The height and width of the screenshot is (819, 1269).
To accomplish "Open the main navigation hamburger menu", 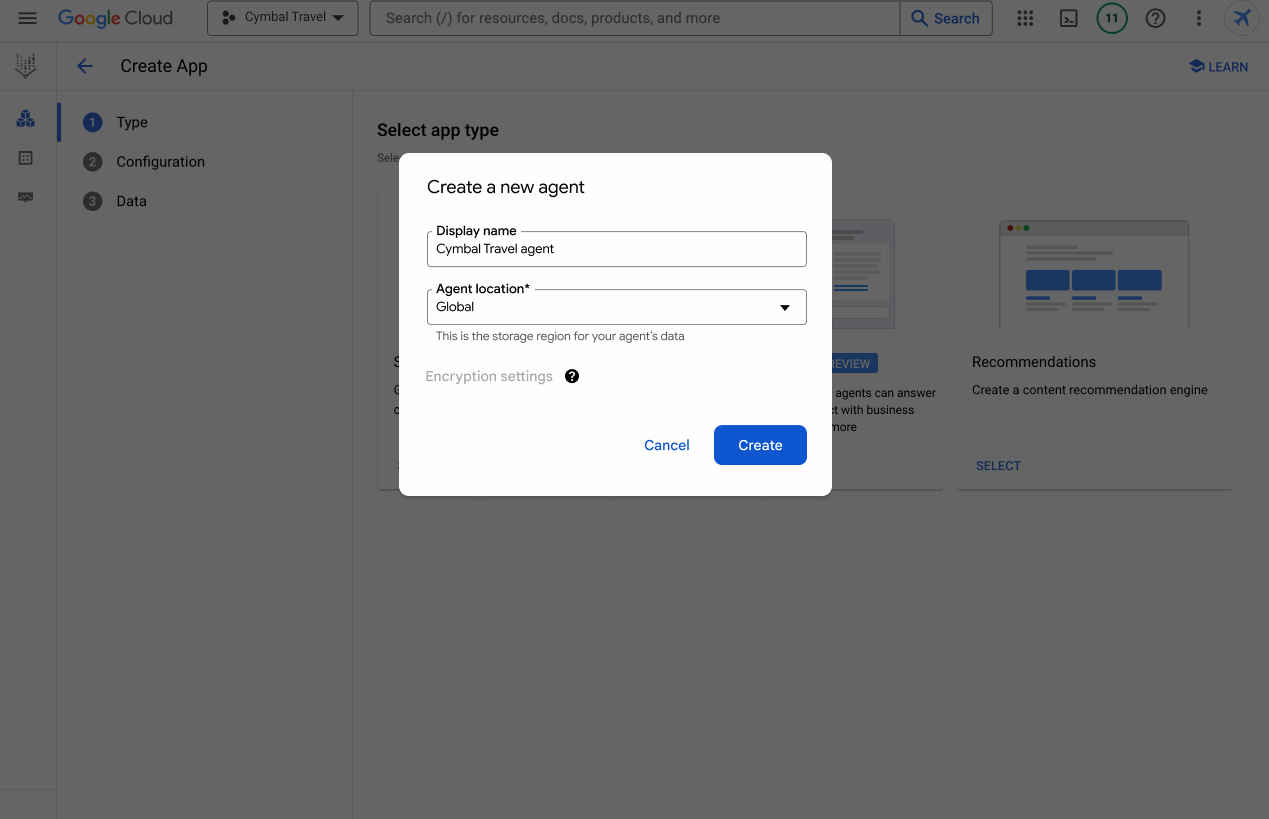I will pyautogui.click(x=28, y=18).
